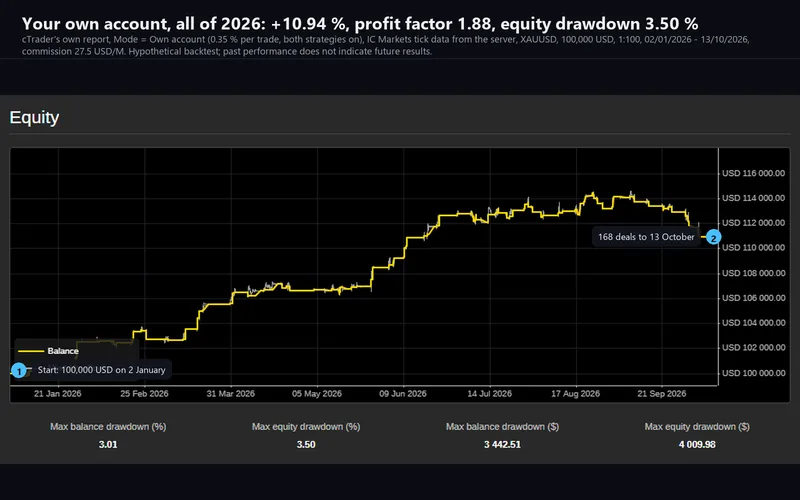This screenshot has height=500, width=800.
Task: Click the 'Max balance drawdown ($)' label
Action: [x=503, y=427]
